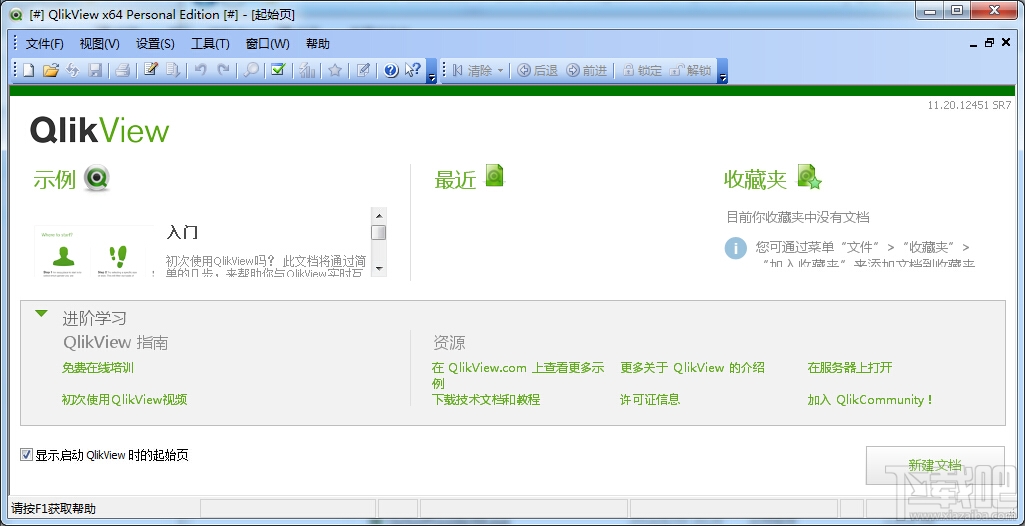Screen dimensions: 1025x526
Task: Click the 请按F1获取帮助 status bar text
Action: tap(54, 508)
